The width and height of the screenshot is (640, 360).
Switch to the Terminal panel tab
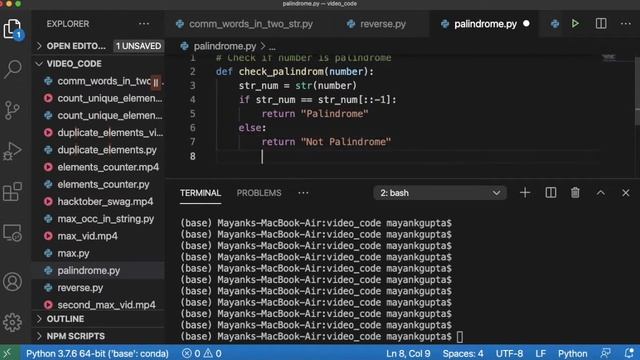(x=200, y=193)
